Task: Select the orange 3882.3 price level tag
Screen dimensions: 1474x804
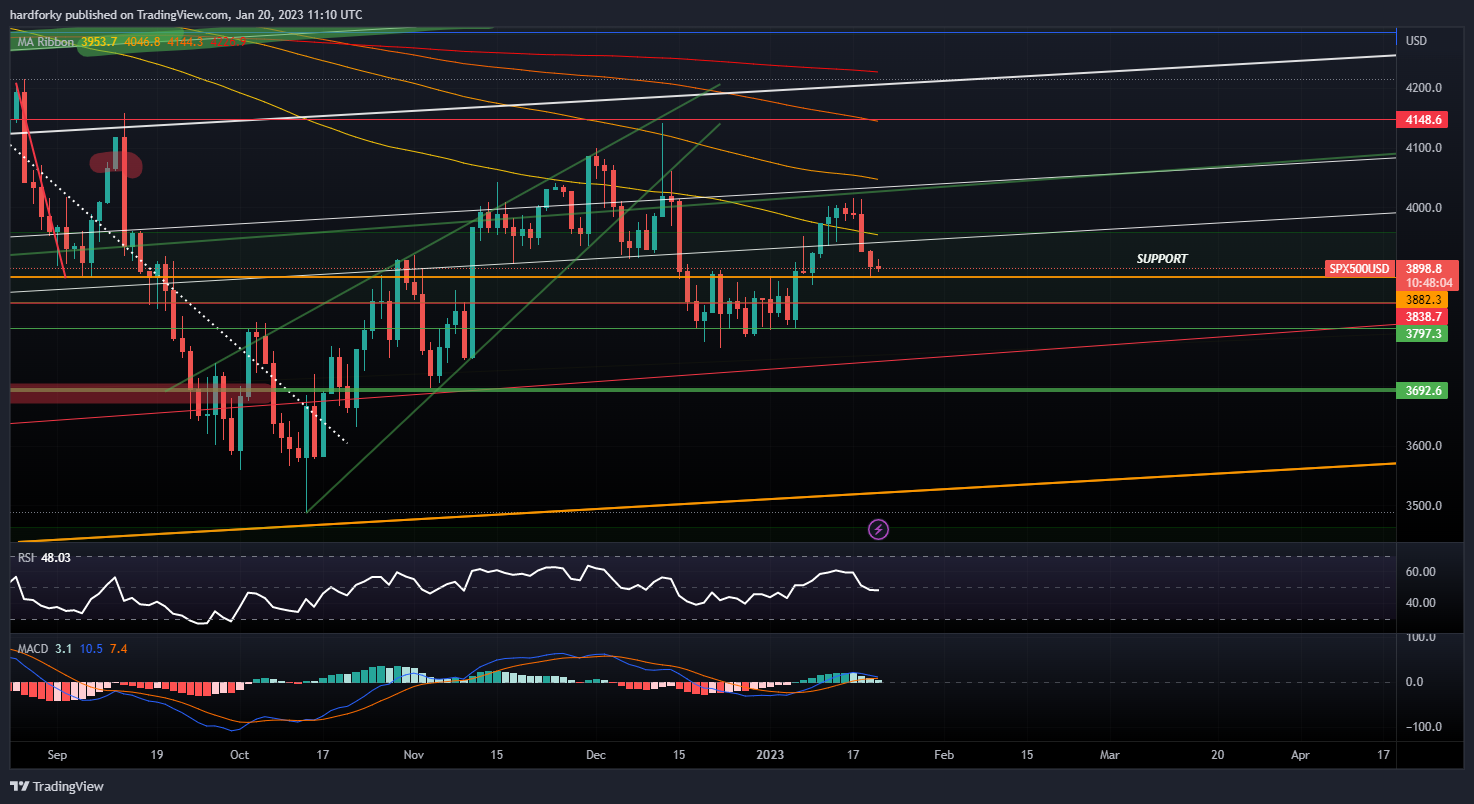Action: [x=1423, y=299]
